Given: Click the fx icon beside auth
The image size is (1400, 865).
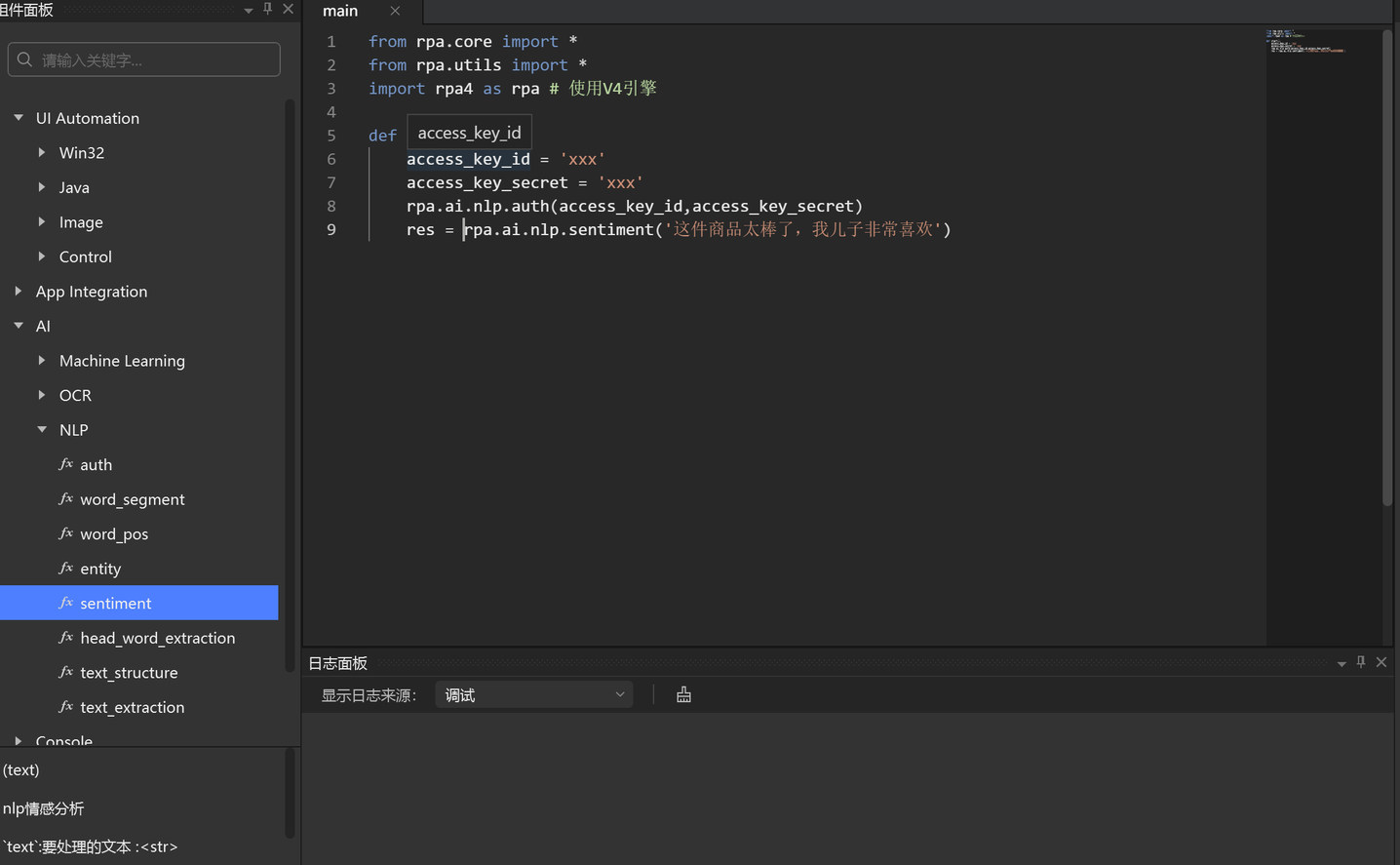Looking at the screenshot, I should pos(65,464).
